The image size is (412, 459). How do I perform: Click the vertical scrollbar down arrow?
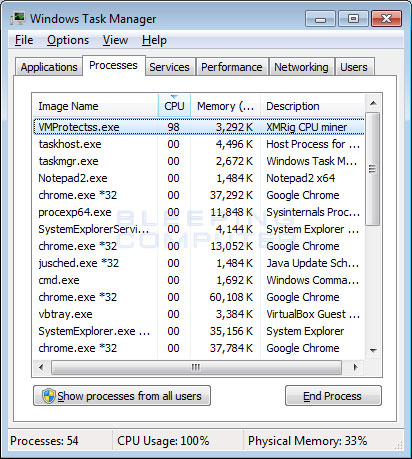click(x=373, y=350)
